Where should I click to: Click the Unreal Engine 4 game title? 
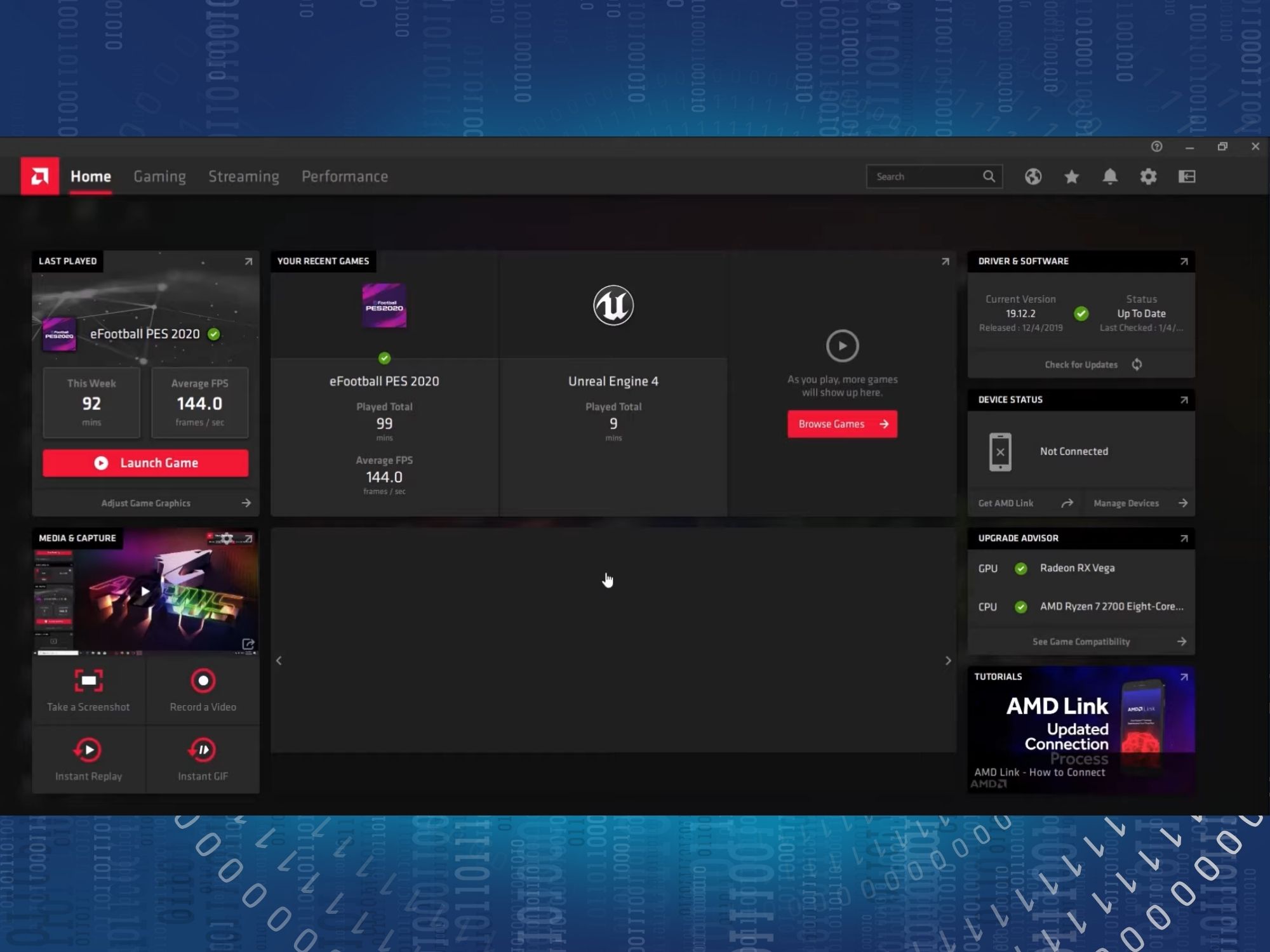pos(613,381)
